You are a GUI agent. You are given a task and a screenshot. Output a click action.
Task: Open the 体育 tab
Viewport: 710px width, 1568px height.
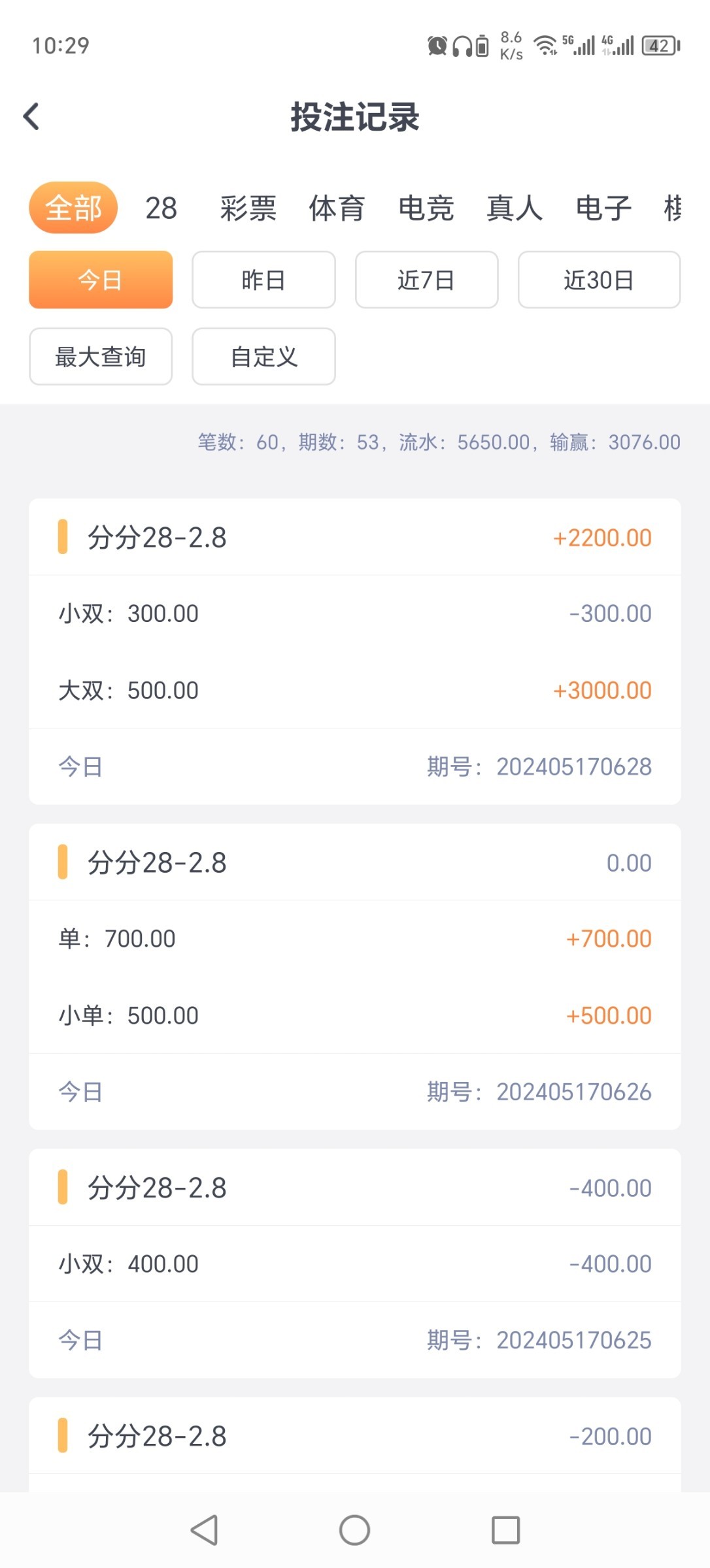pos(337,208)
